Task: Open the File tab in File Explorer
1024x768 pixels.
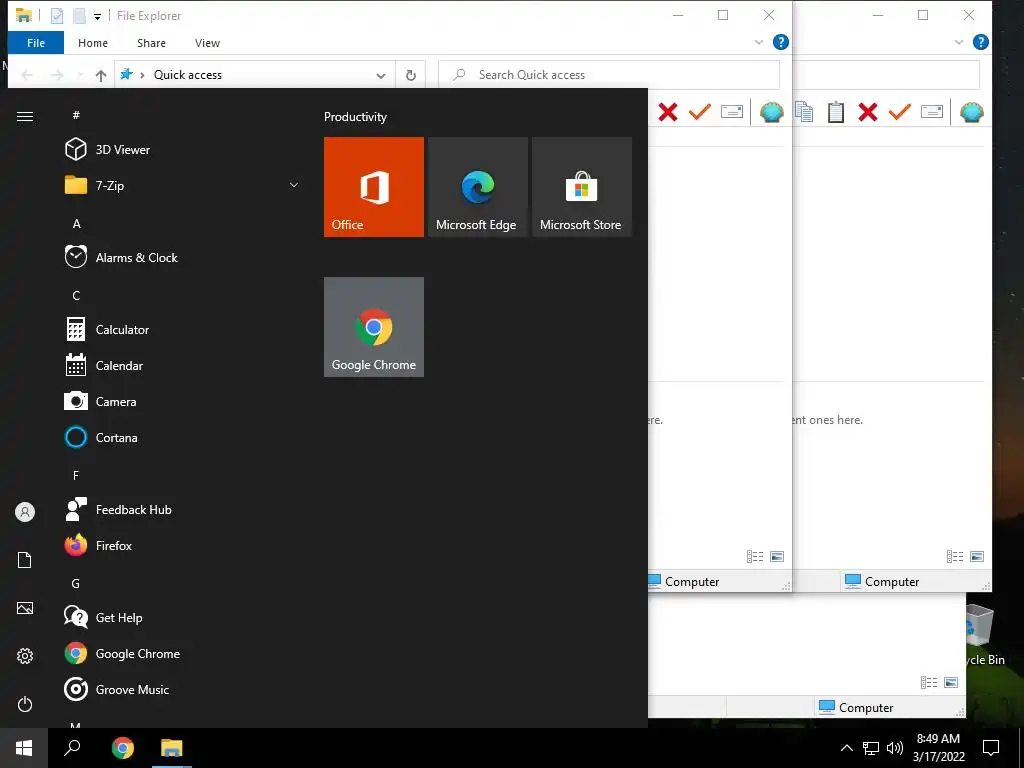Action: (36, 43)
